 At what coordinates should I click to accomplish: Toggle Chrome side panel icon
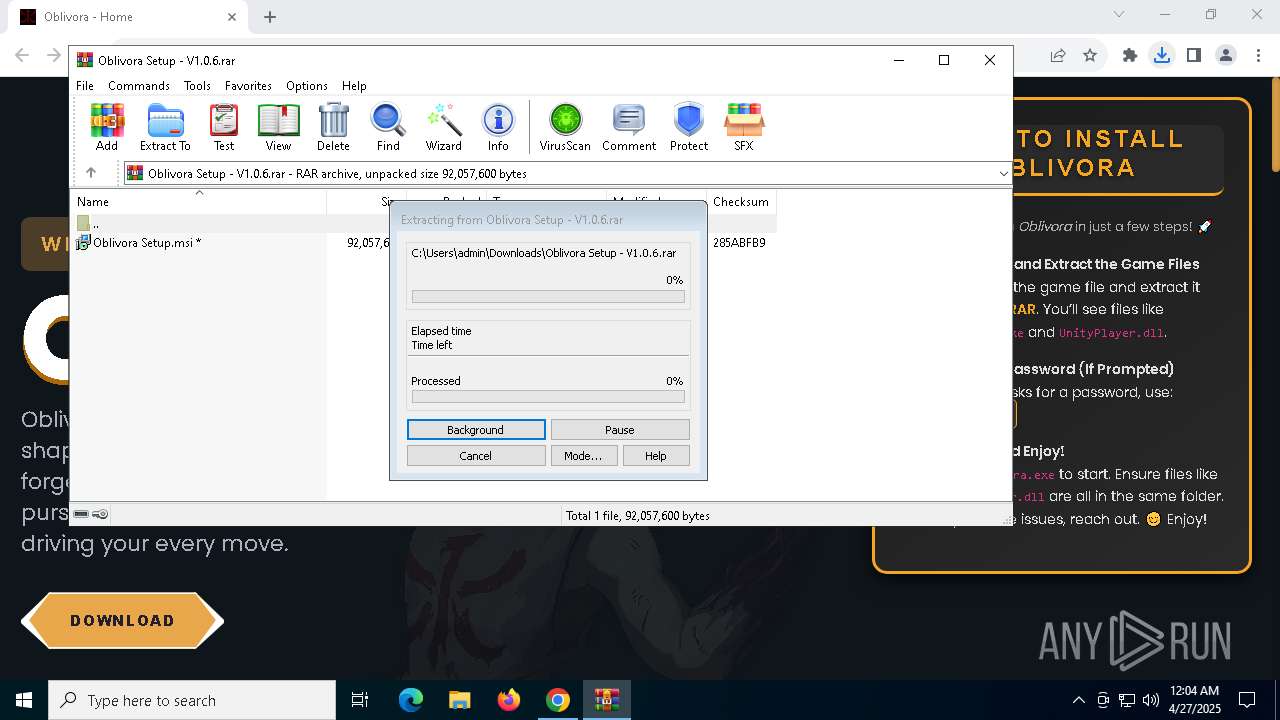pos(1193,56)
